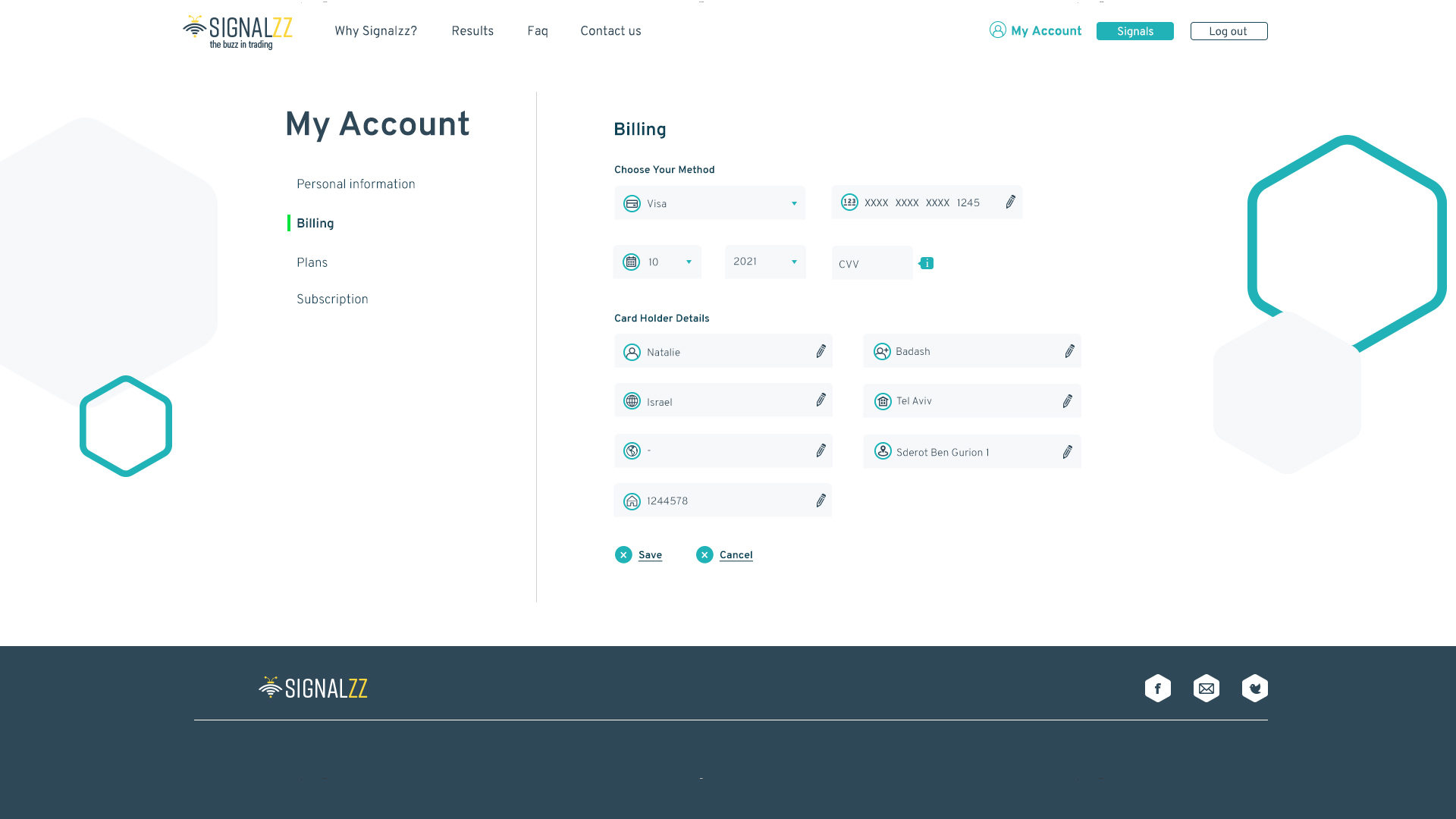
Task: Open the 2021 expiry year dropdown
Action: click(765, 262)
